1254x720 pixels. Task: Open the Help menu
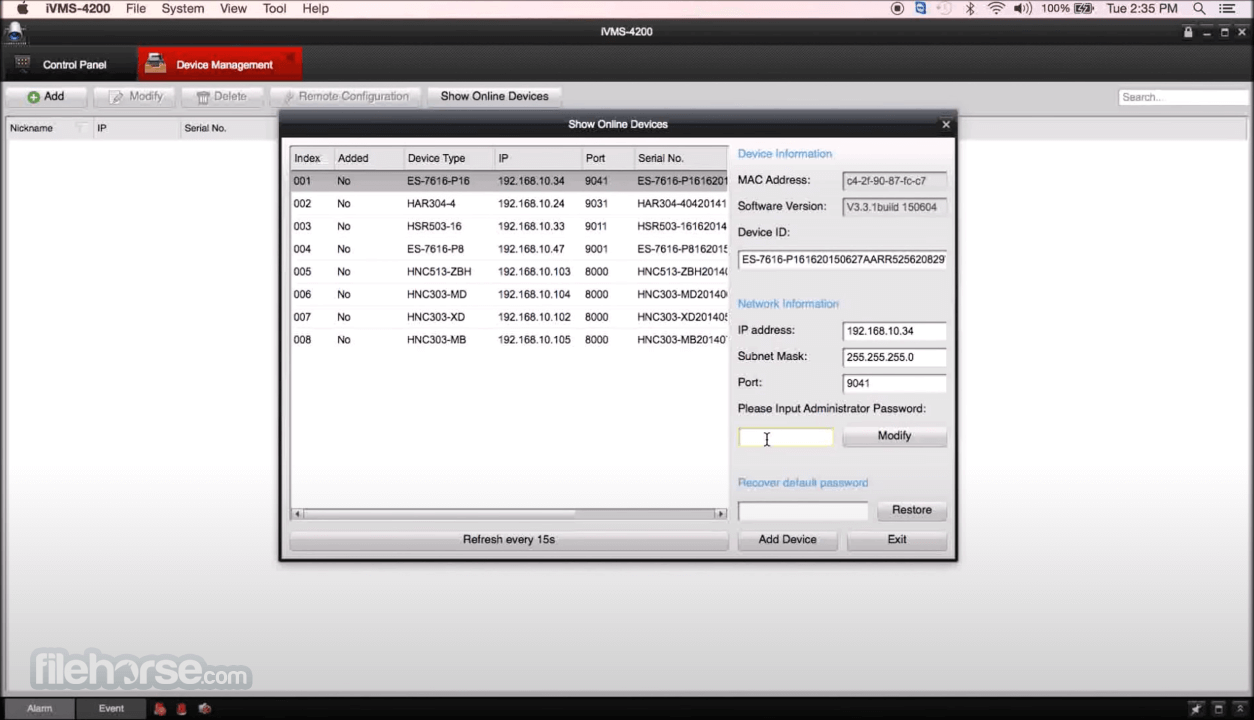point(315,8)
